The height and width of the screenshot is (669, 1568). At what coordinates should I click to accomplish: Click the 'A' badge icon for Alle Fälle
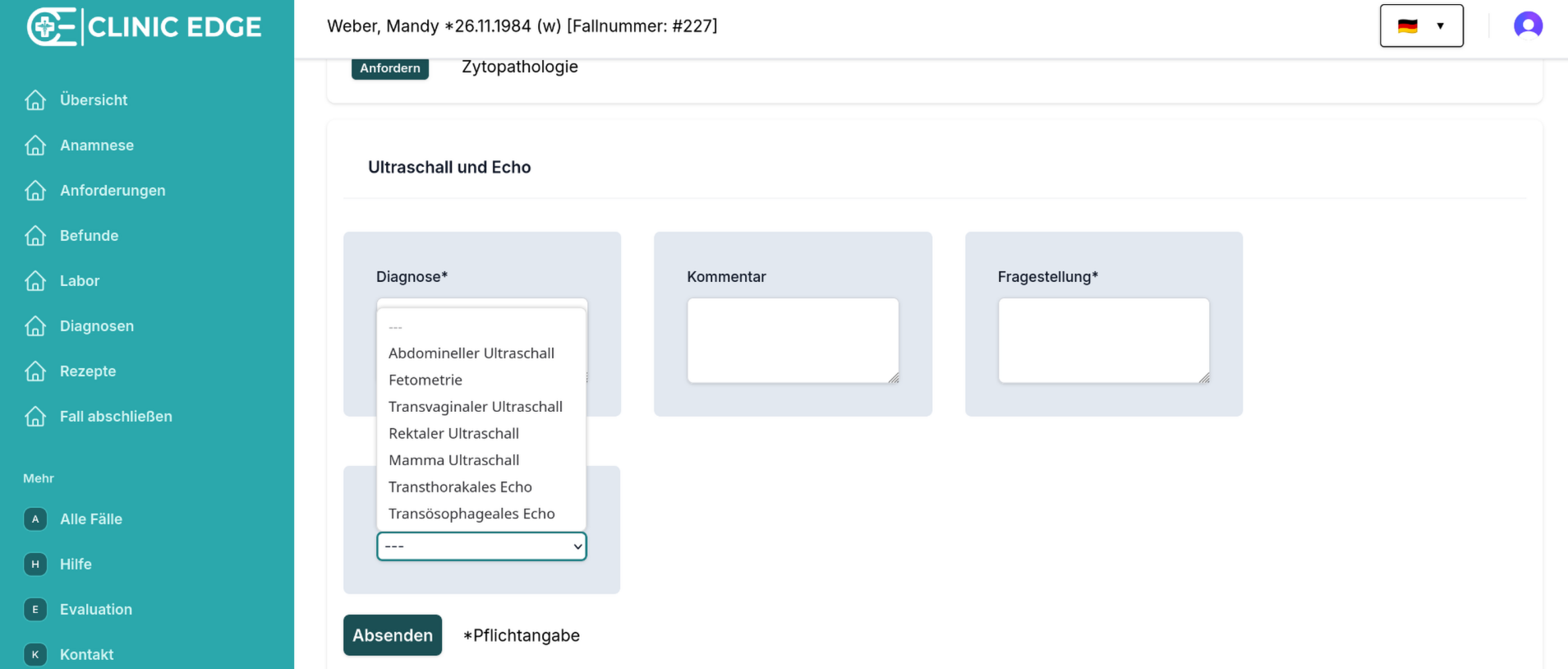35,519
